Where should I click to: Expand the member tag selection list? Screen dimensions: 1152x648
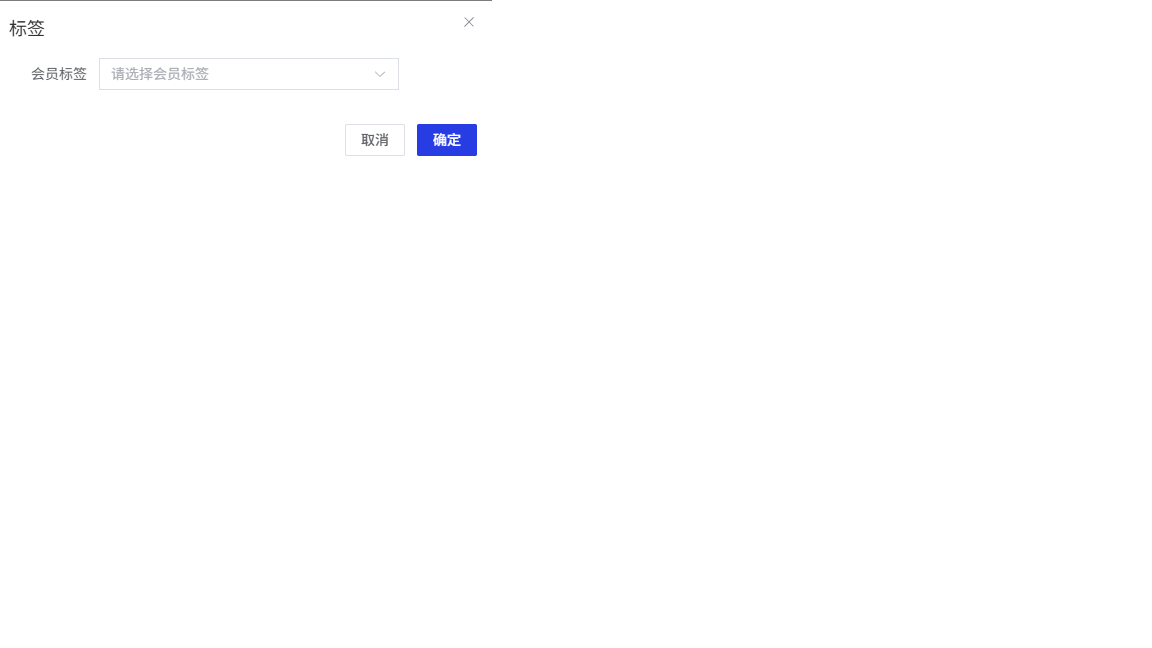(x=249, y=74)
